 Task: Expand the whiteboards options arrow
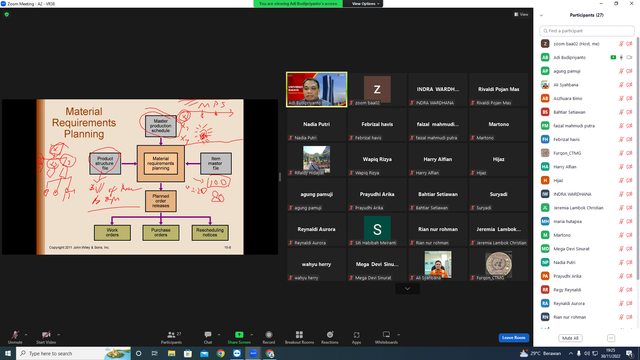398,335
